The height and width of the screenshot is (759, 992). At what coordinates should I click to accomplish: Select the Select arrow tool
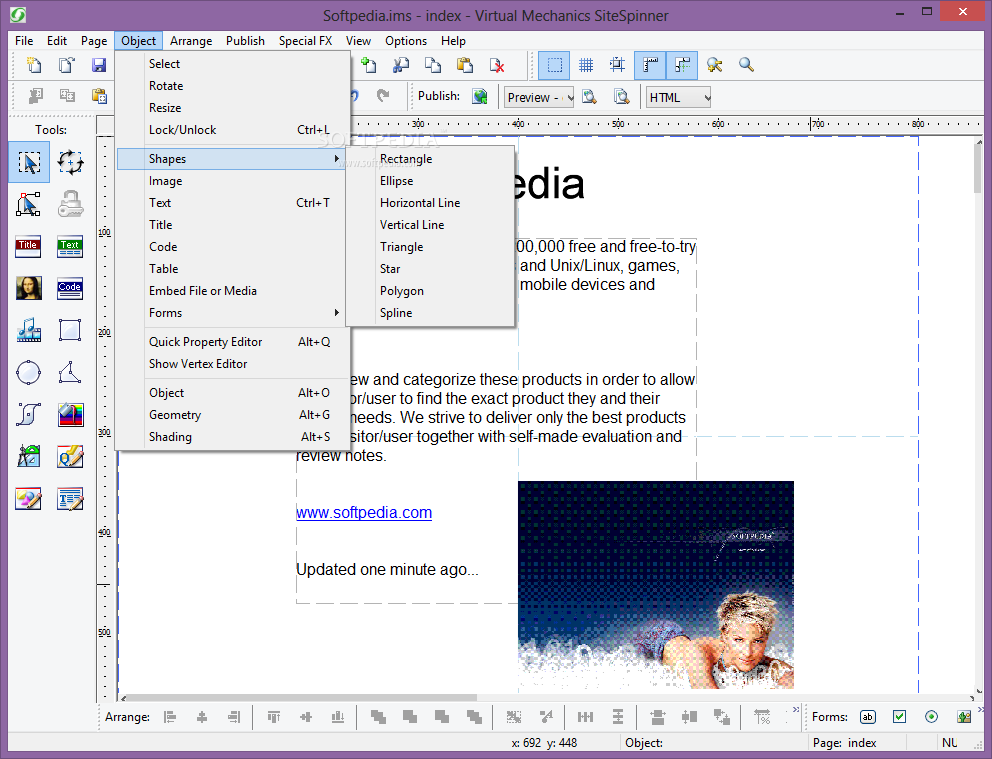29,163
